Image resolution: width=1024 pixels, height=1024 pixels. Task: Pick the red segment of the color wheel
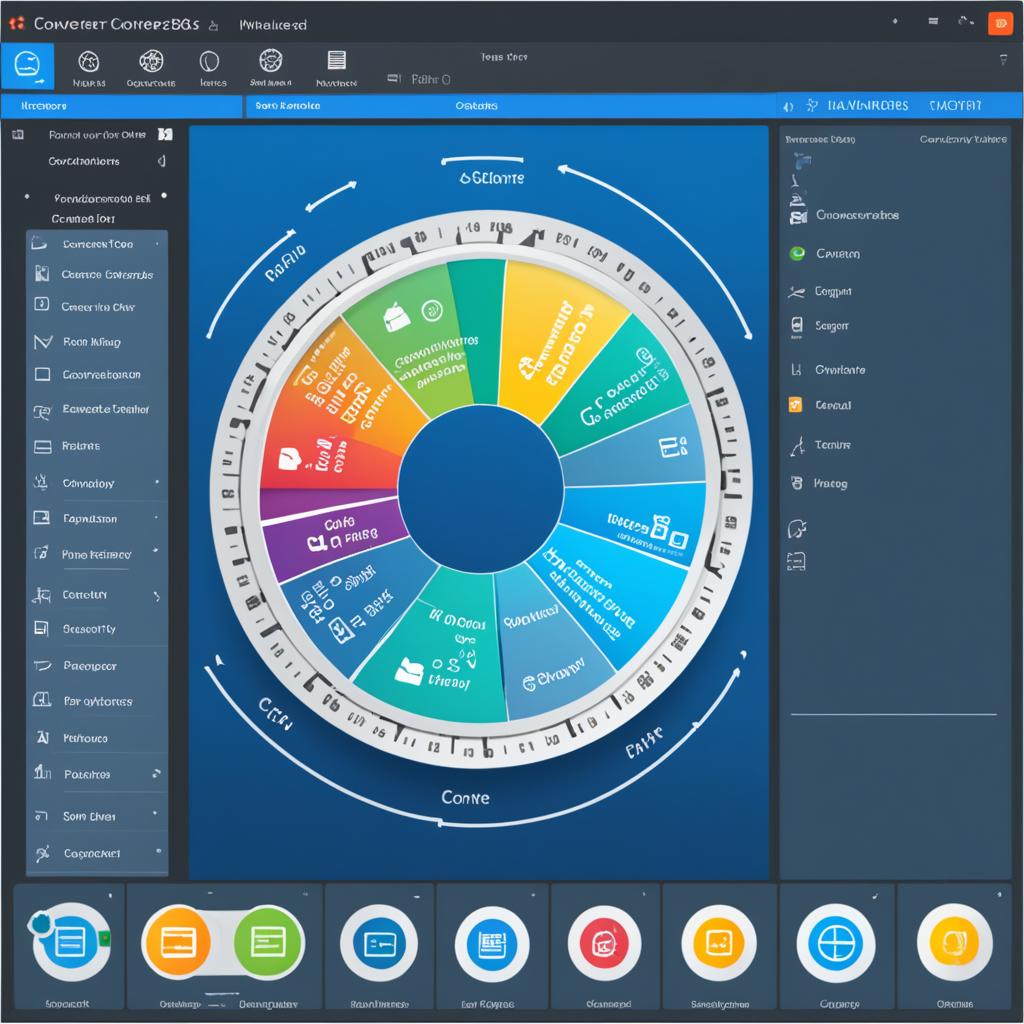click(x=327, y=457)
